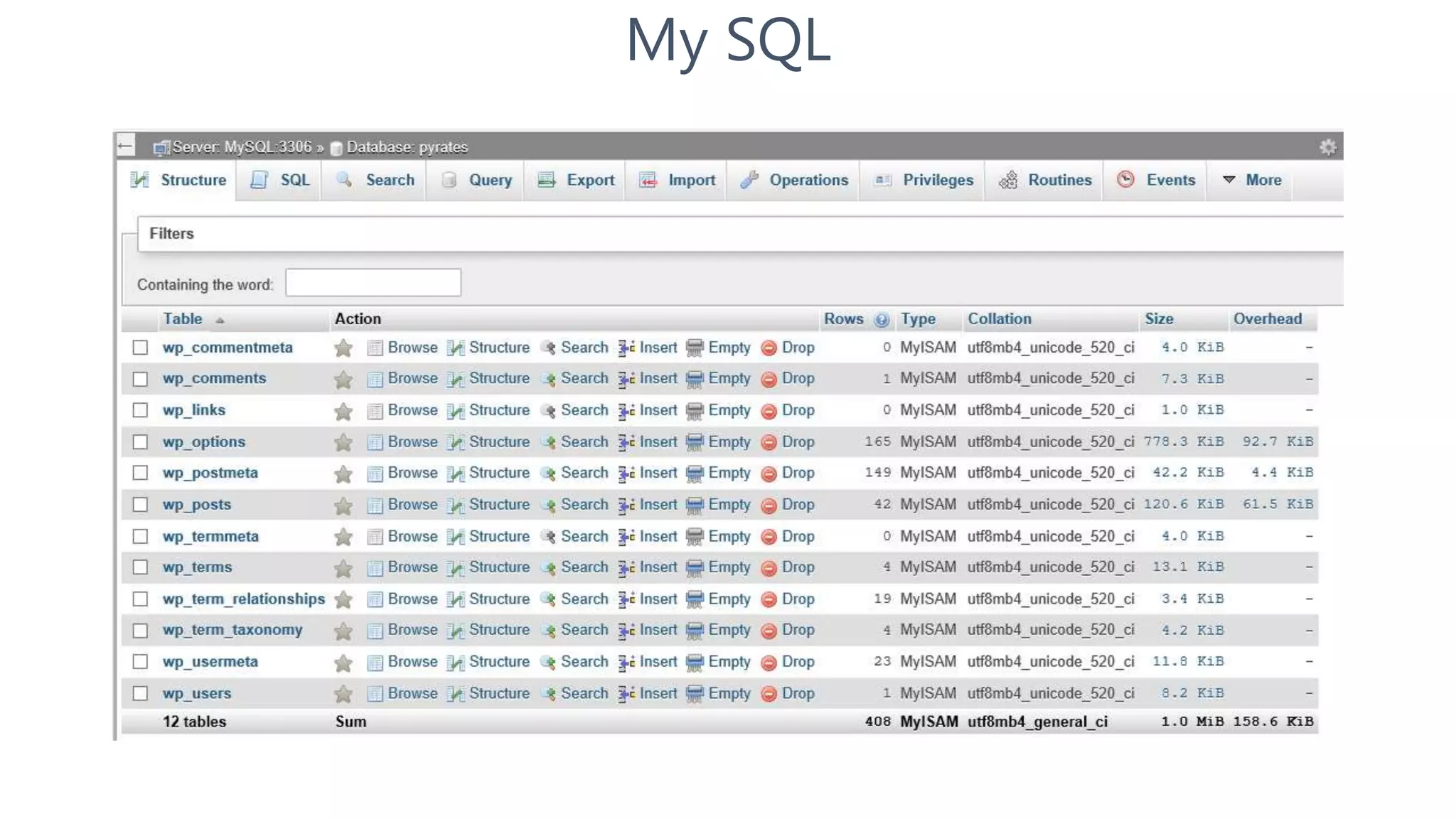
Task: Sort by the Size column header
Action: point(1159,319)
